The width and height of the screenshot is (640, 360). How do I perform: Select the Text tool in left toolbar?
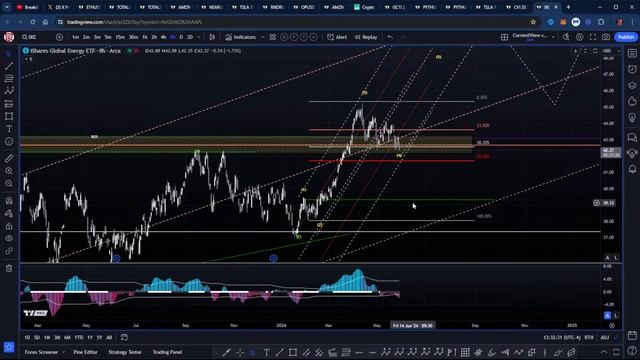pyautogui.click(x=9, y=129)
